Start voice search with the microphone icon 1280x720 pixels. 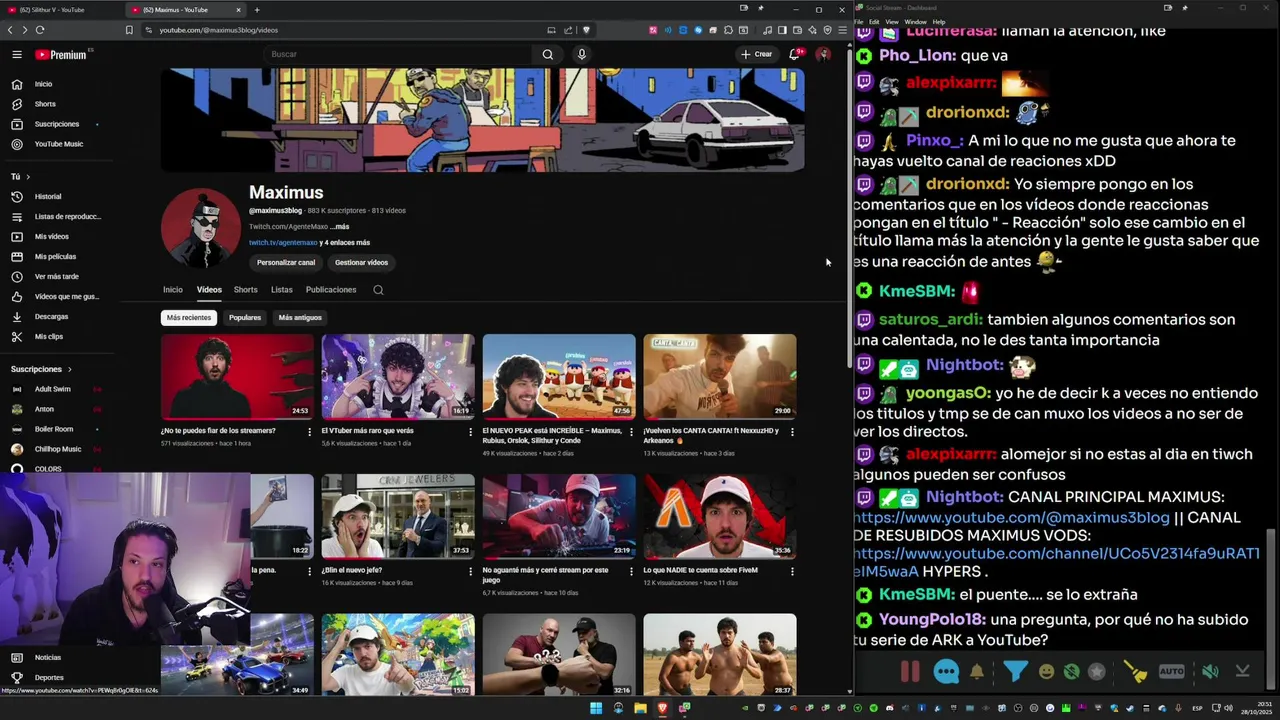point(581,54)
